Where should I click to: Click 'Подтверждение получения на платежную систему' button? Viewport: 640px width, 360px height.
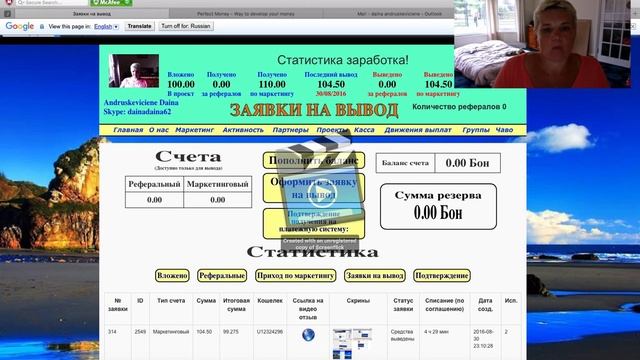pyautogui.click(x=313, y=223)
